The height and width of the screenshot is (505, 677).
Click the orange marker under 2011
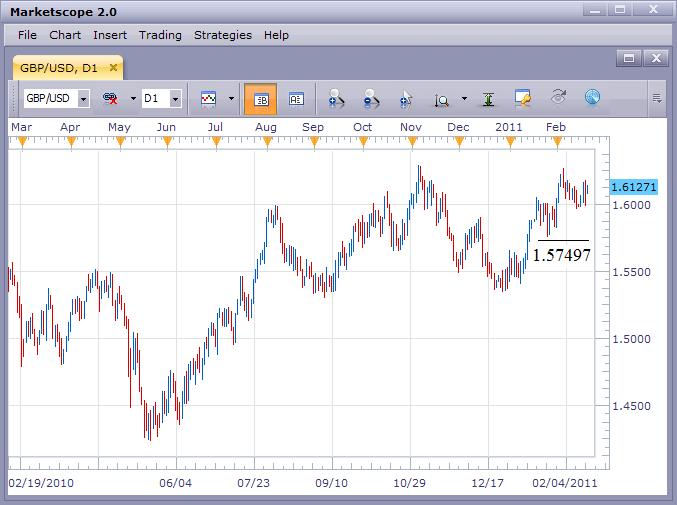click(510, 141)
